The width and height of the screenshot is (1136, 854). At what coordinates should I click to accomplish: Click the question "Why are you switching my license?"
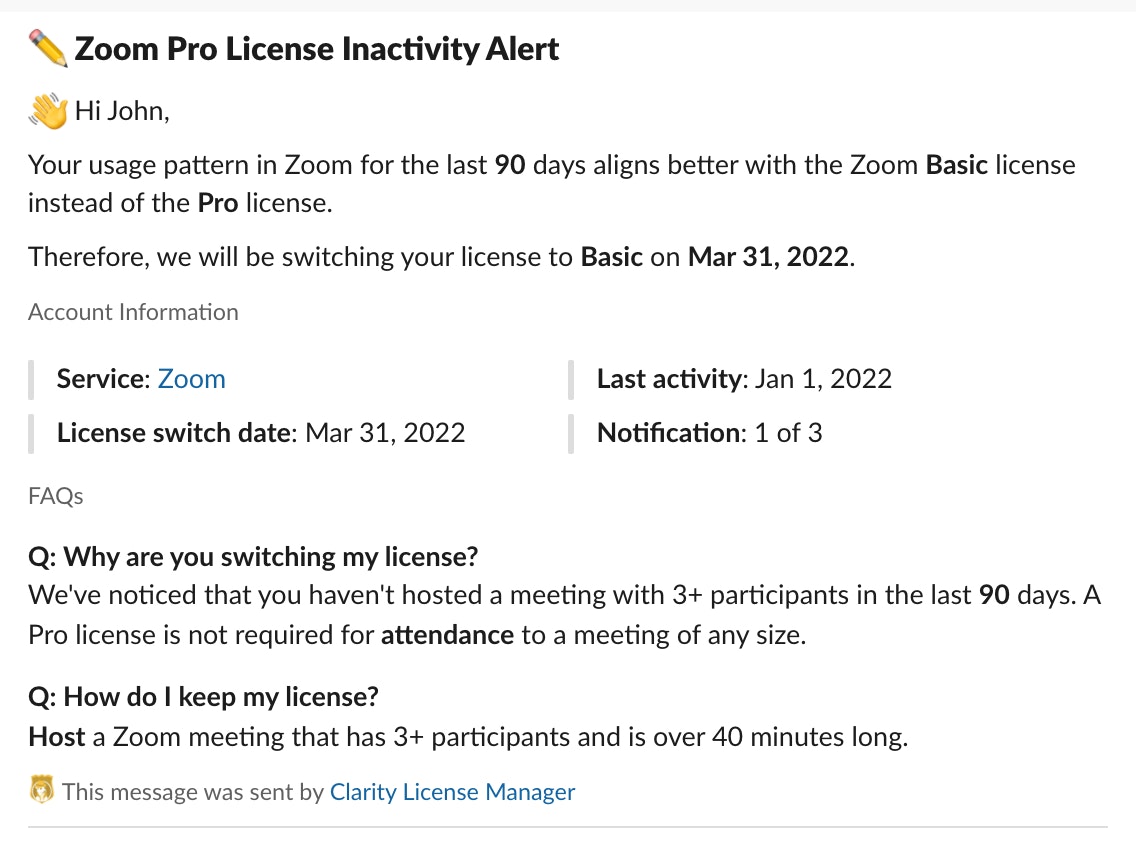tap(254, 557)
